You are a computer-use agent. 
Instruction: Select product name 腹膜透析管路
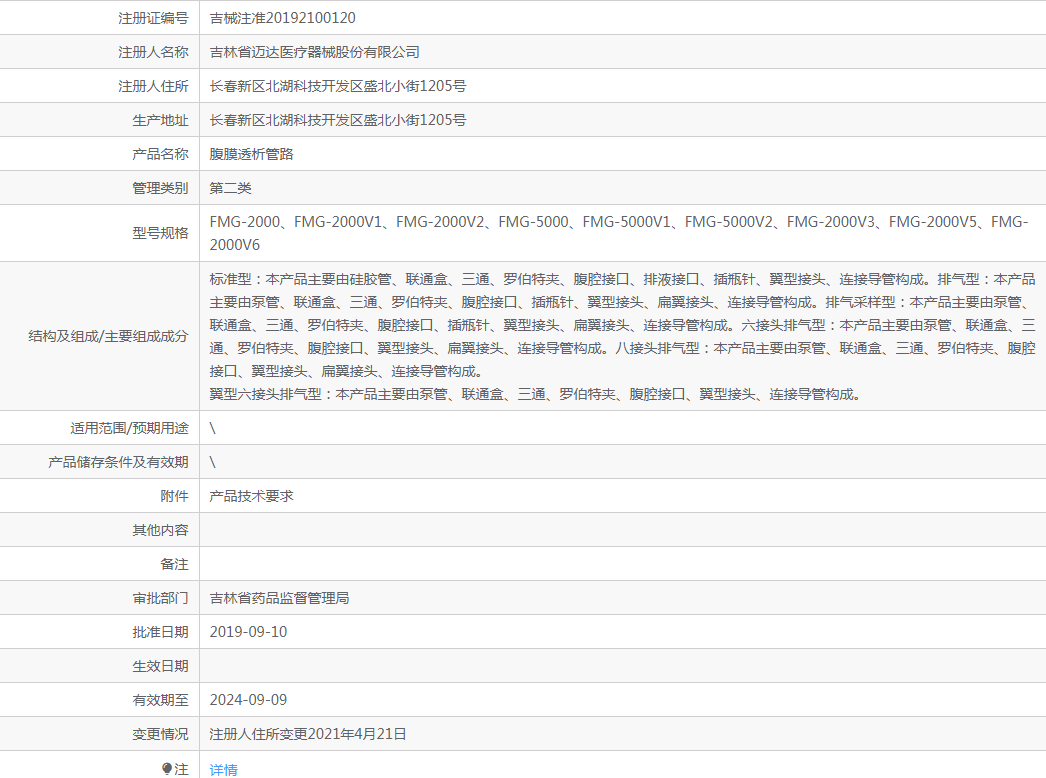[x=251, y=154]
